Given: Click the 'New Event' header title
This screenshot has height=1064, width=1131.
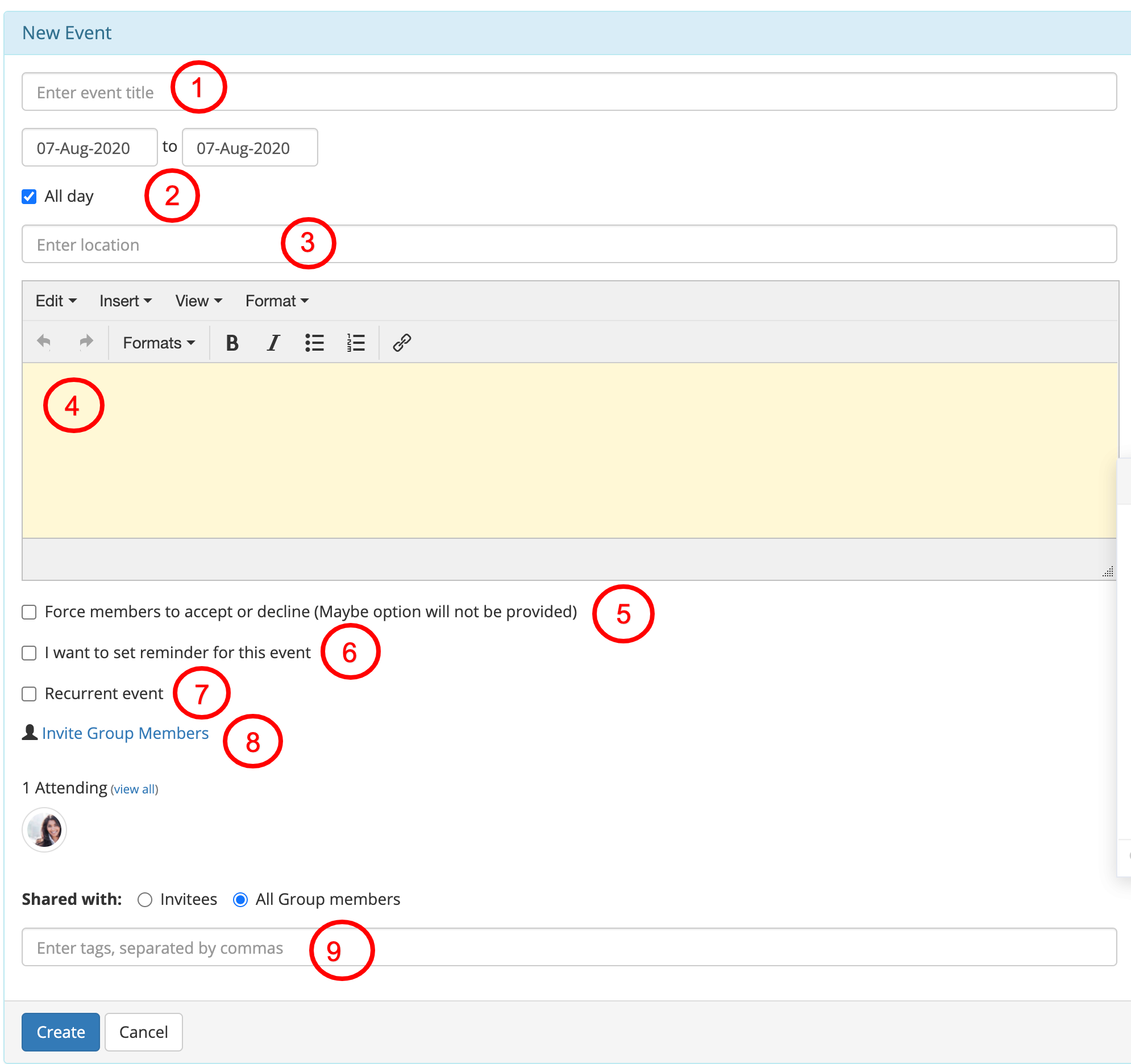Looking at the screenshot, I should point(66,33).
